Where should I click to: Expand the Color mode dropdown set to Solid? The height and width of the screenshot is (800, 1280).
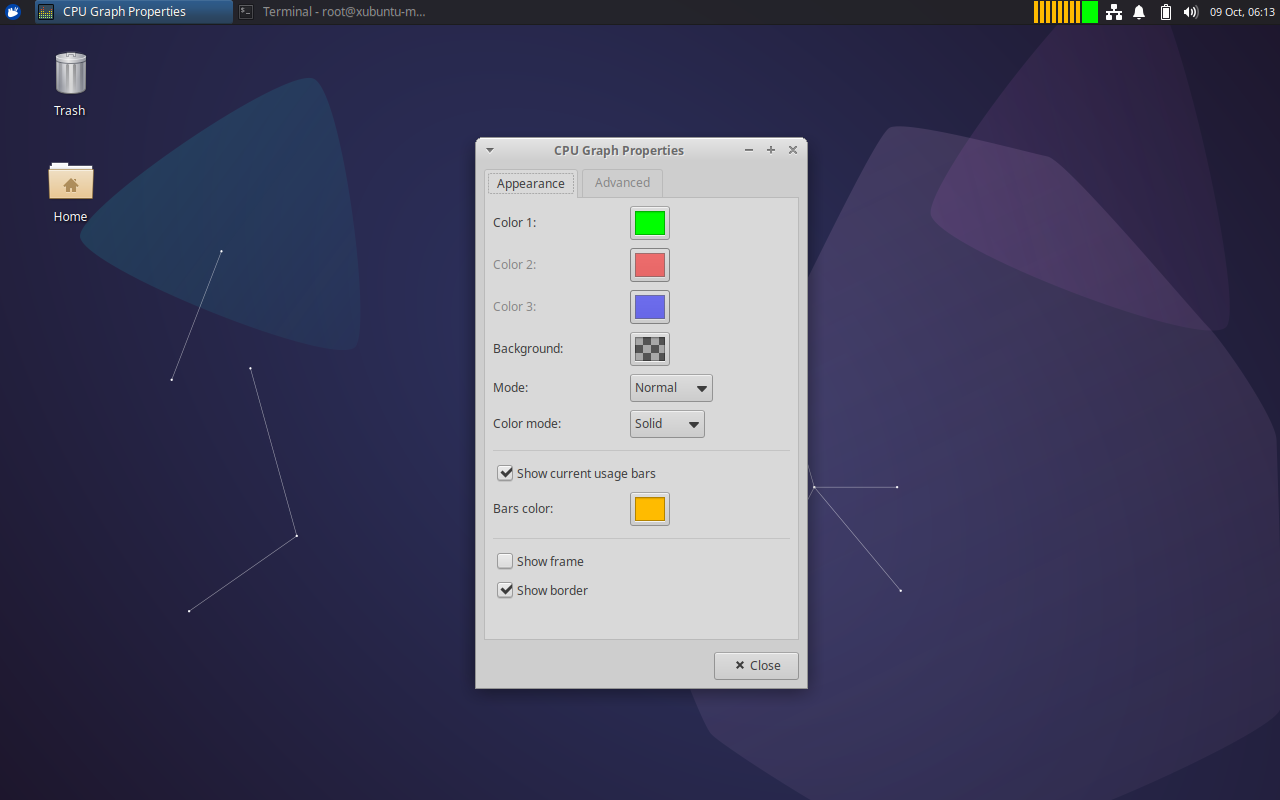[667, 424]
